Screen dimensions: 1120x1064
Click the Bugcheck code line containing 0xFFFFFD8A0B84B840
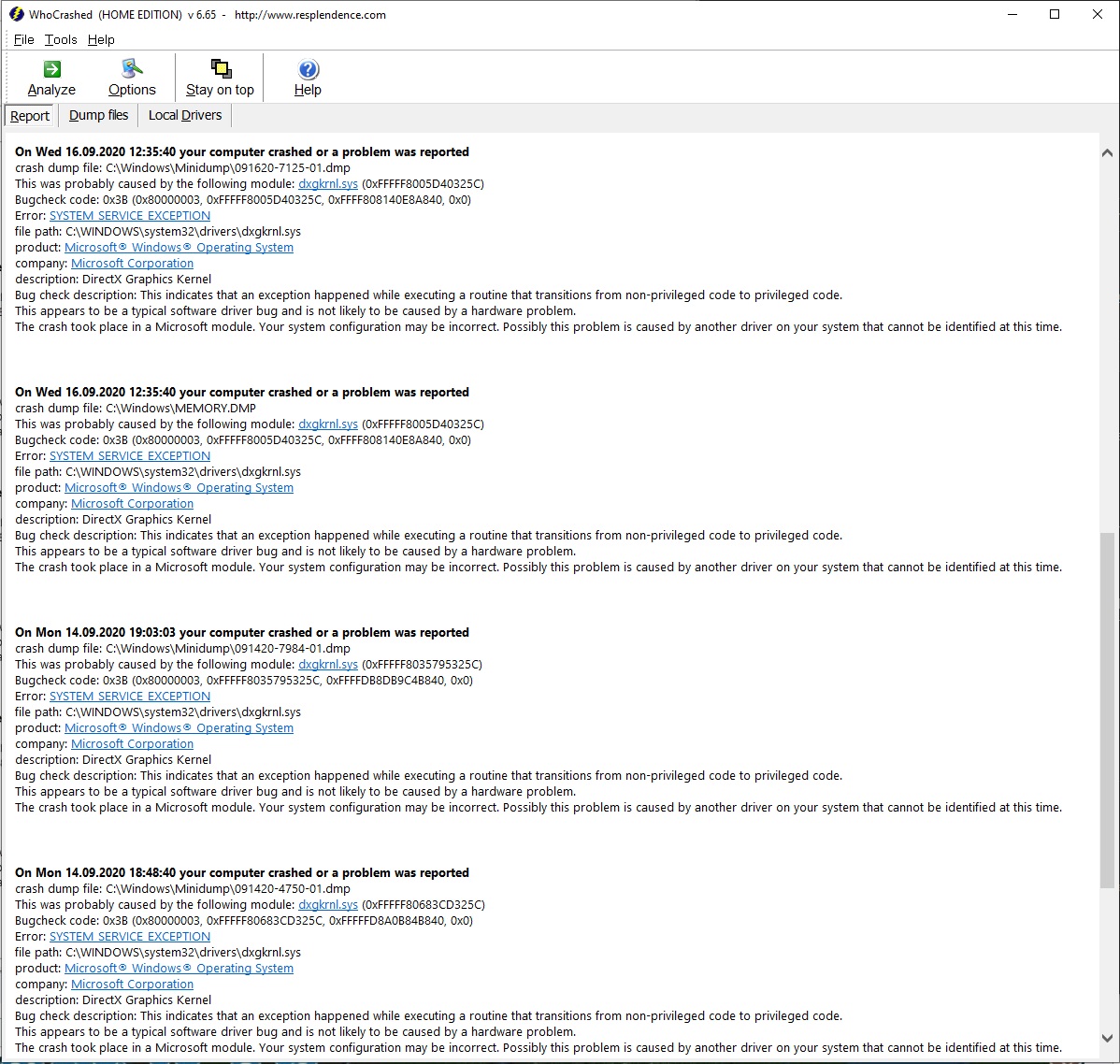pyautogui.click(x=244, y=920)
